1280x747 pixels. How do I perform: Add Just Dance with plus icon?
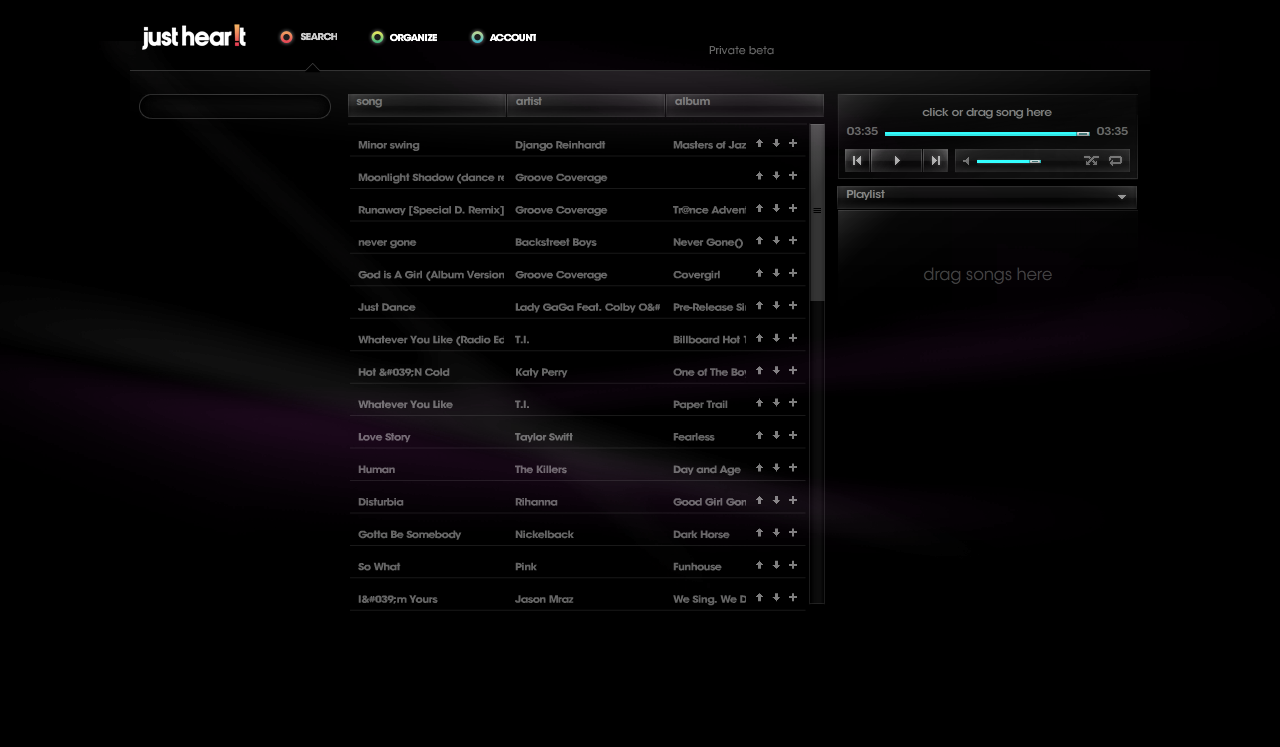793,305
